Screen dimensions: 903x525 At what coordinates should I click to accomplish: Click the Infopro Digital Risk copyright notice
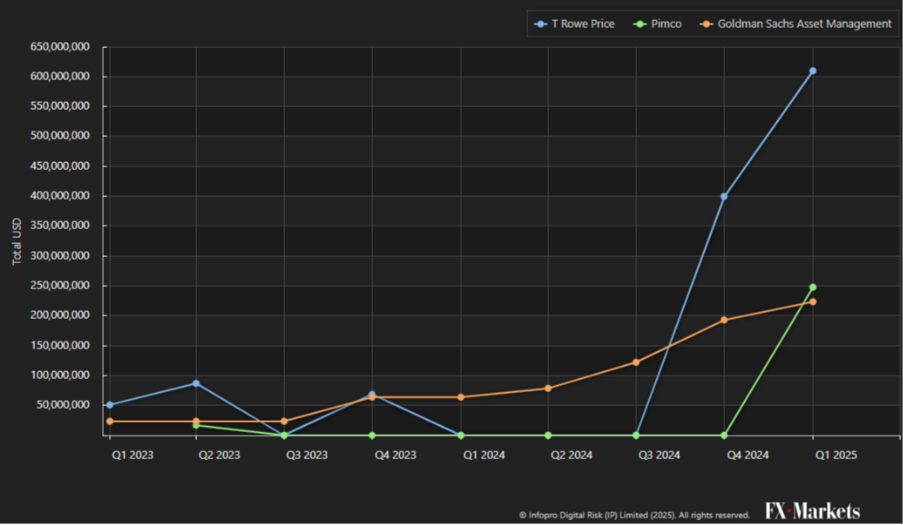point(634,515)
